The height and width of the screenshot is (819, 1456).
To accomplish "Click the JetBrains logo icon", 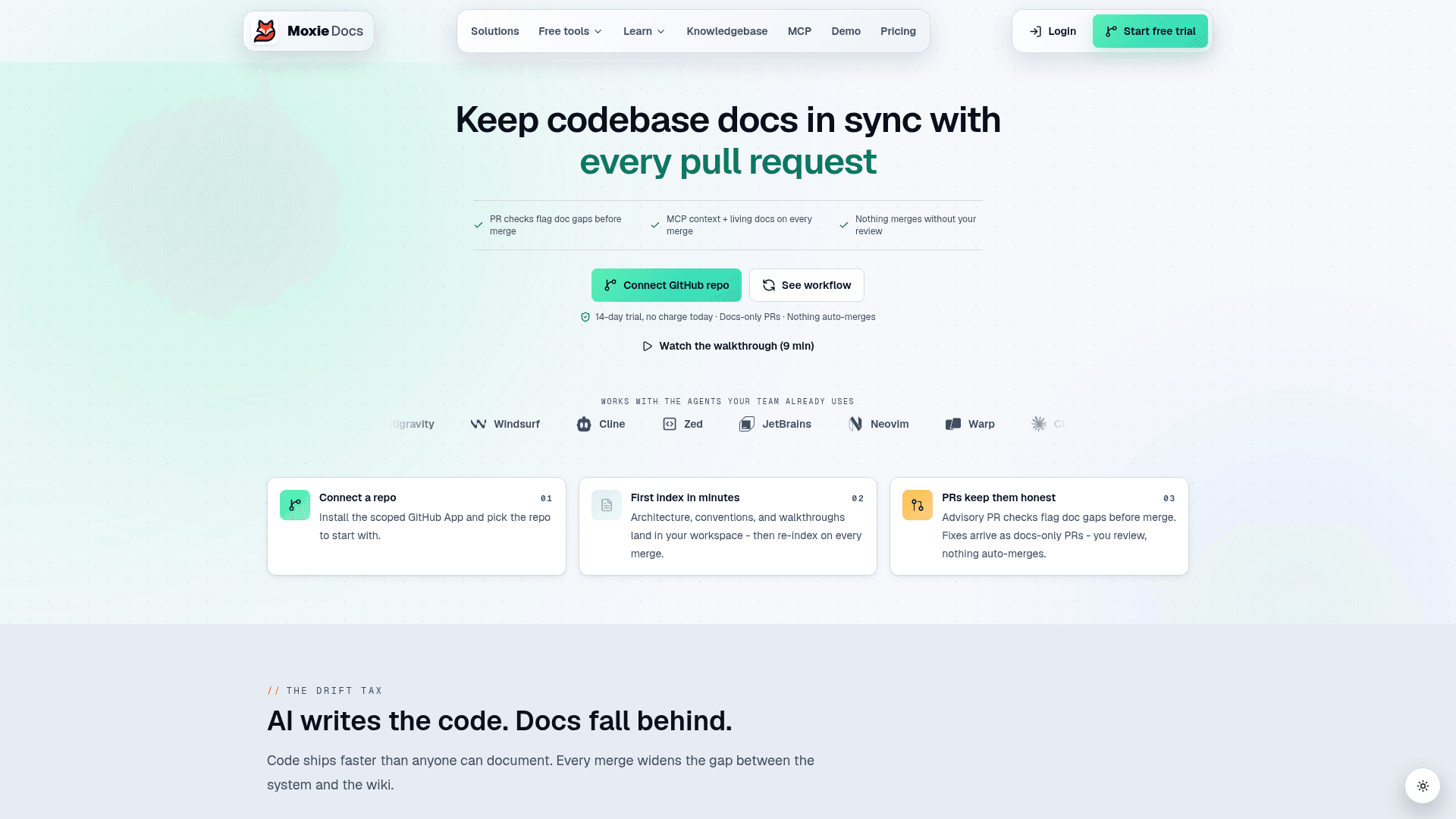I will click(747, 424).
